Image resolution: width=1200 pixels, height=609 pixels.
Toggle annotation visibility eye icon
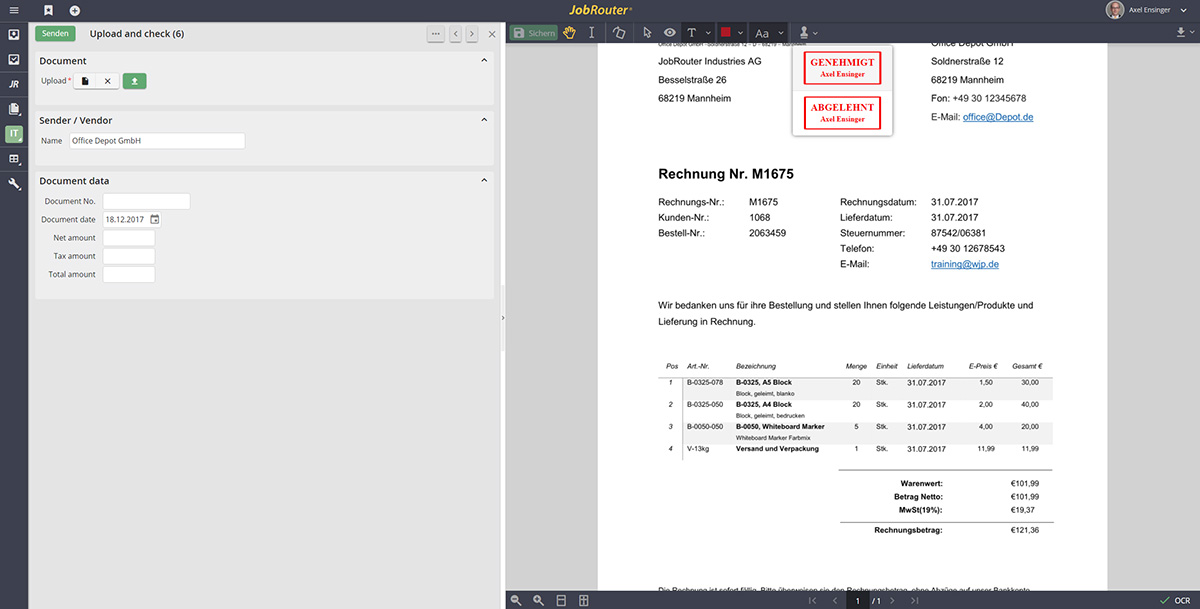[x=669, y=33]
